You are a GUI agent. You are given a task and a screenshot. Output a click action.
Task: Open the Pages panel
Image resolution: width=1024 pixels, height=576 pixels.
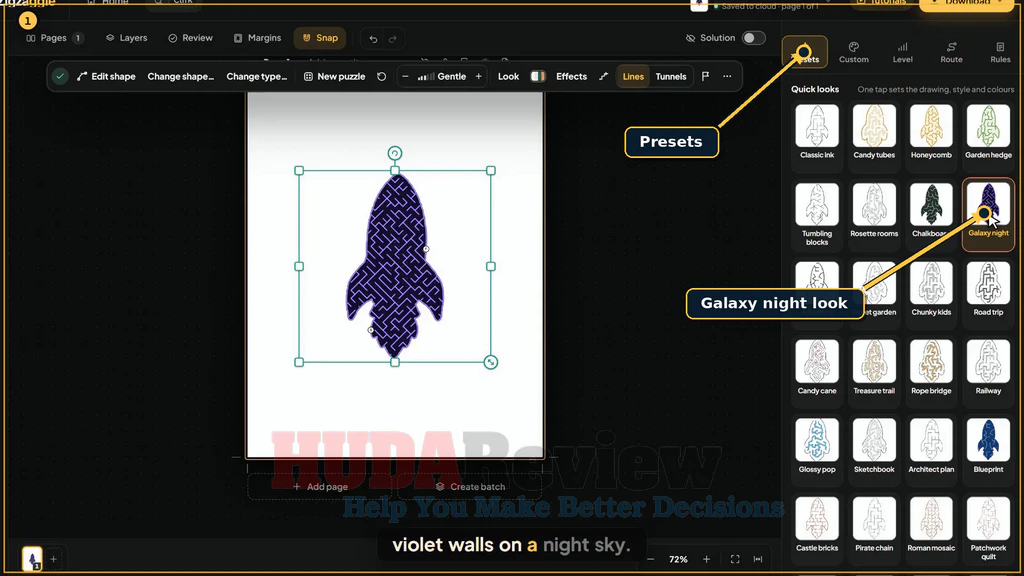tap(54, 38)
